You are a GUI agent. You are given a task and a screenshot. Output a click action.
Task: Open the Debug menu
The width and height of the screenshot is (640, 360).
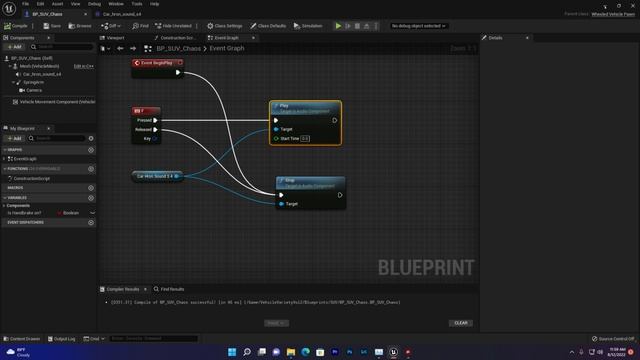[x=94, y=4]
